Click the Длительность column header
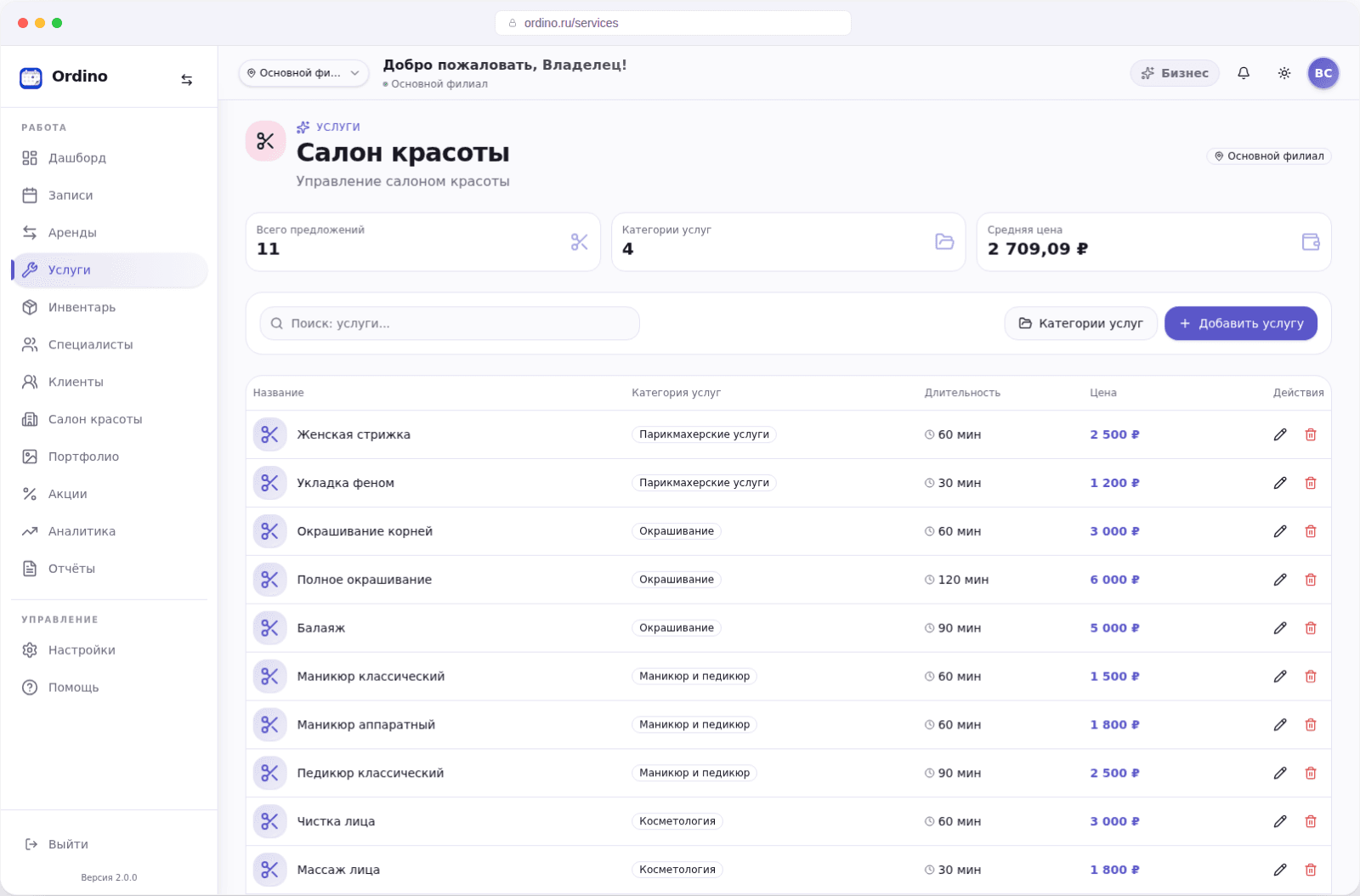Screen dimensions: 1360x896 (963, 394)
